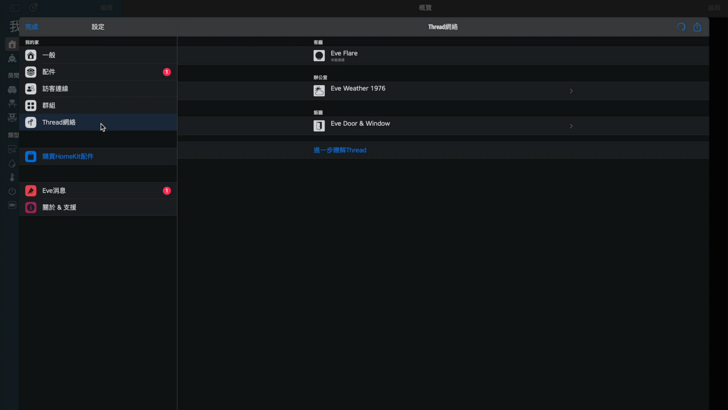This screenshot has width=728, height=410.
Task: Click 購買HomeKit配件 link
Action: point(68,156)
